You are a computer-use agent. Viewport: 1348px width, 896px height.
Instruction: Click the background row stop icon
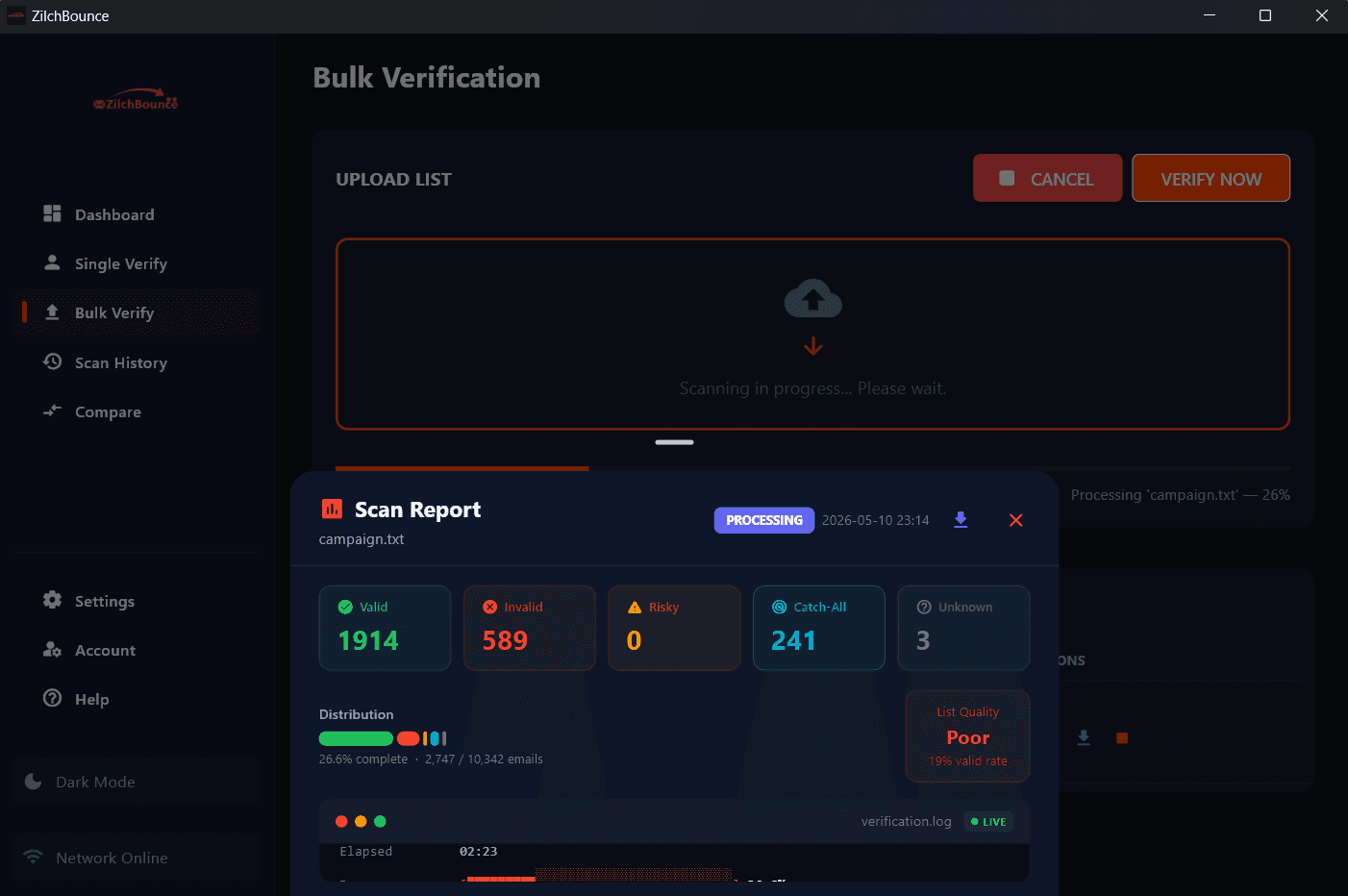1122,738
